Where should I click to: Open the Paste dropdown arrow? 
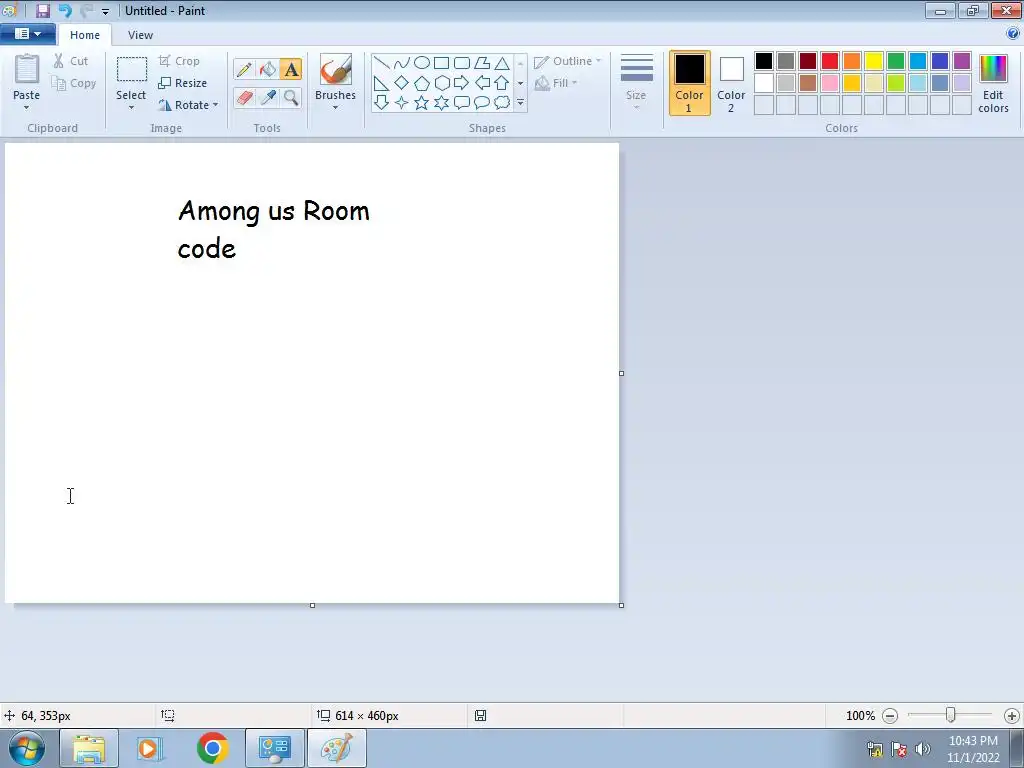[26, 108]
